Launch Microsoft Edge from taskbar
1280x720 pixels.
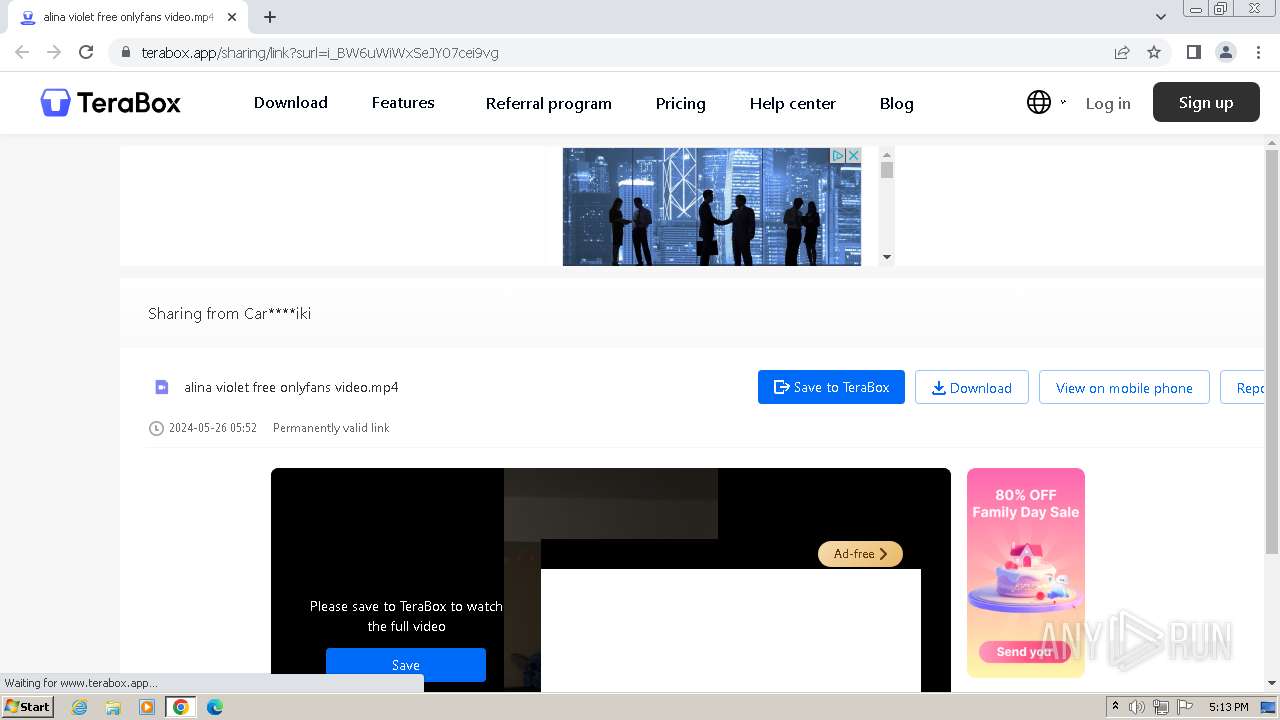215,707
